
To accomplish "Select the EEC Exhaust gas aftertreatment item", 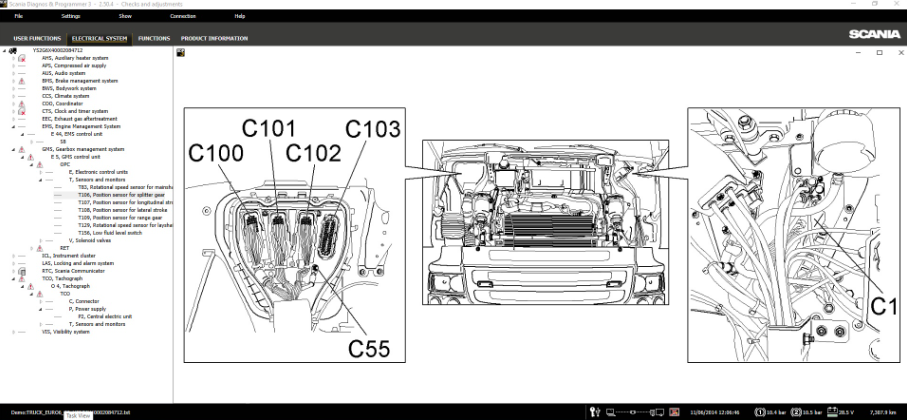I will [x=79, y=119].
